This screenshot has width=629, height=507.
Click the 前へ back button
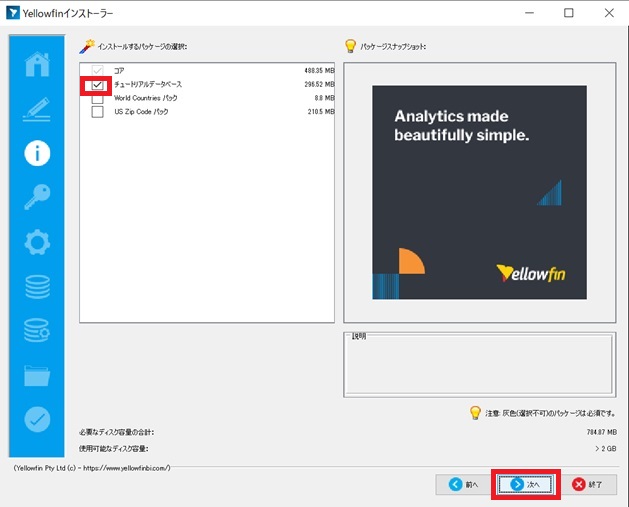(464, 485)
